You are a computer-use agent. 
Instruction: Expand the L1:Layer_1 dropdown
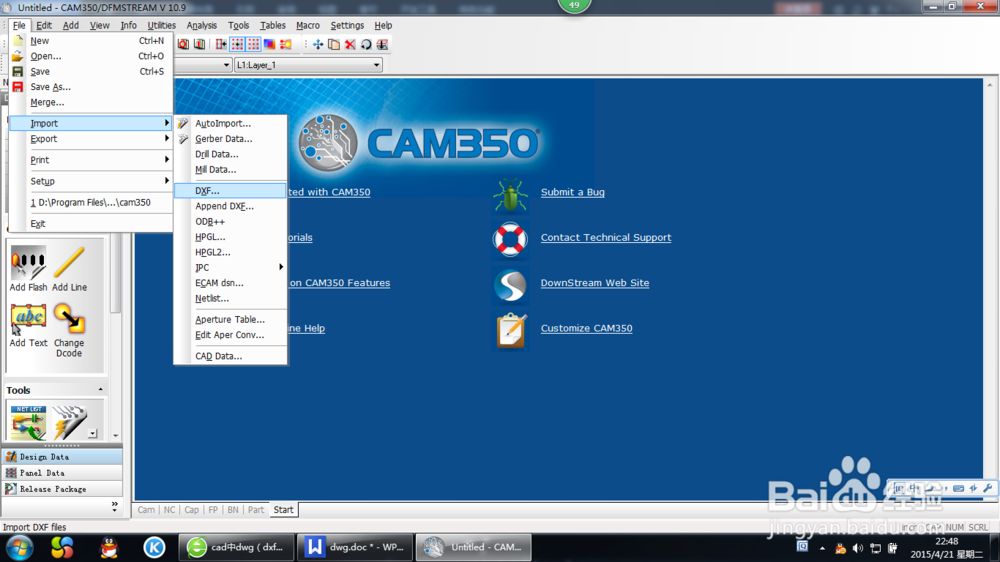point(376,65)
